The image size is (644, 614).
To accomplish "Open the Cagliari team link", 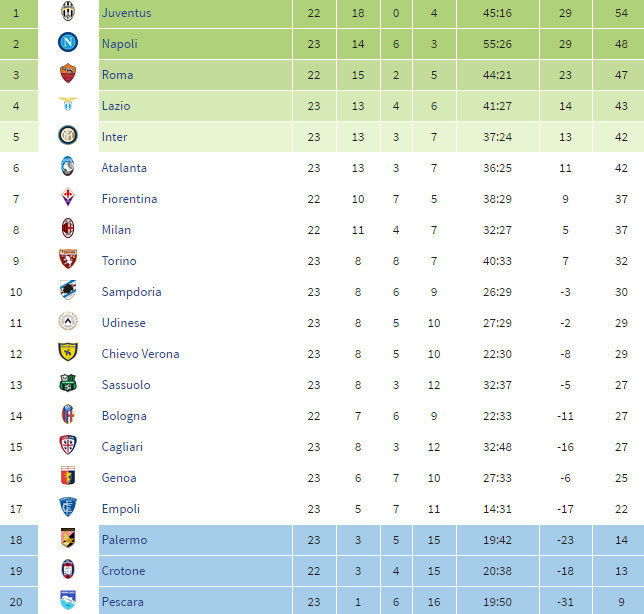I will point(123,447).
